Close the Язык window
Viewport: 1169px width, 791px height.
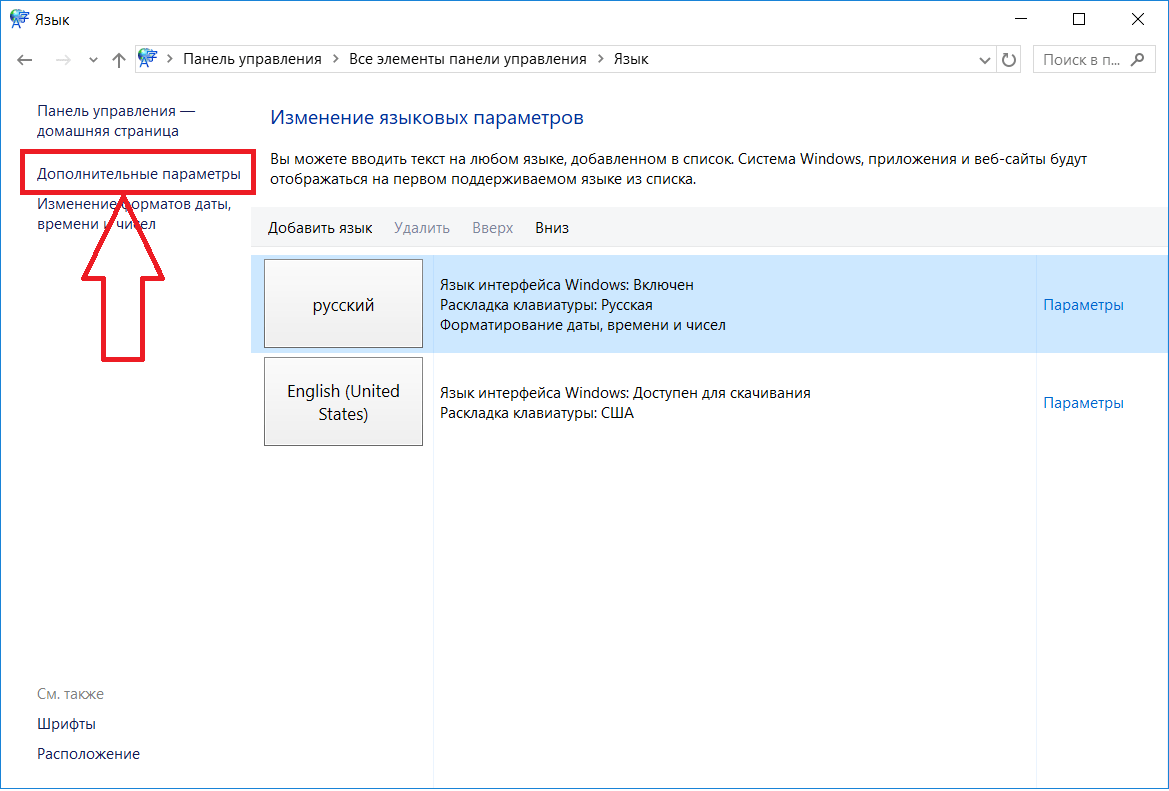pyautogui.click(x=1138, y=20)
